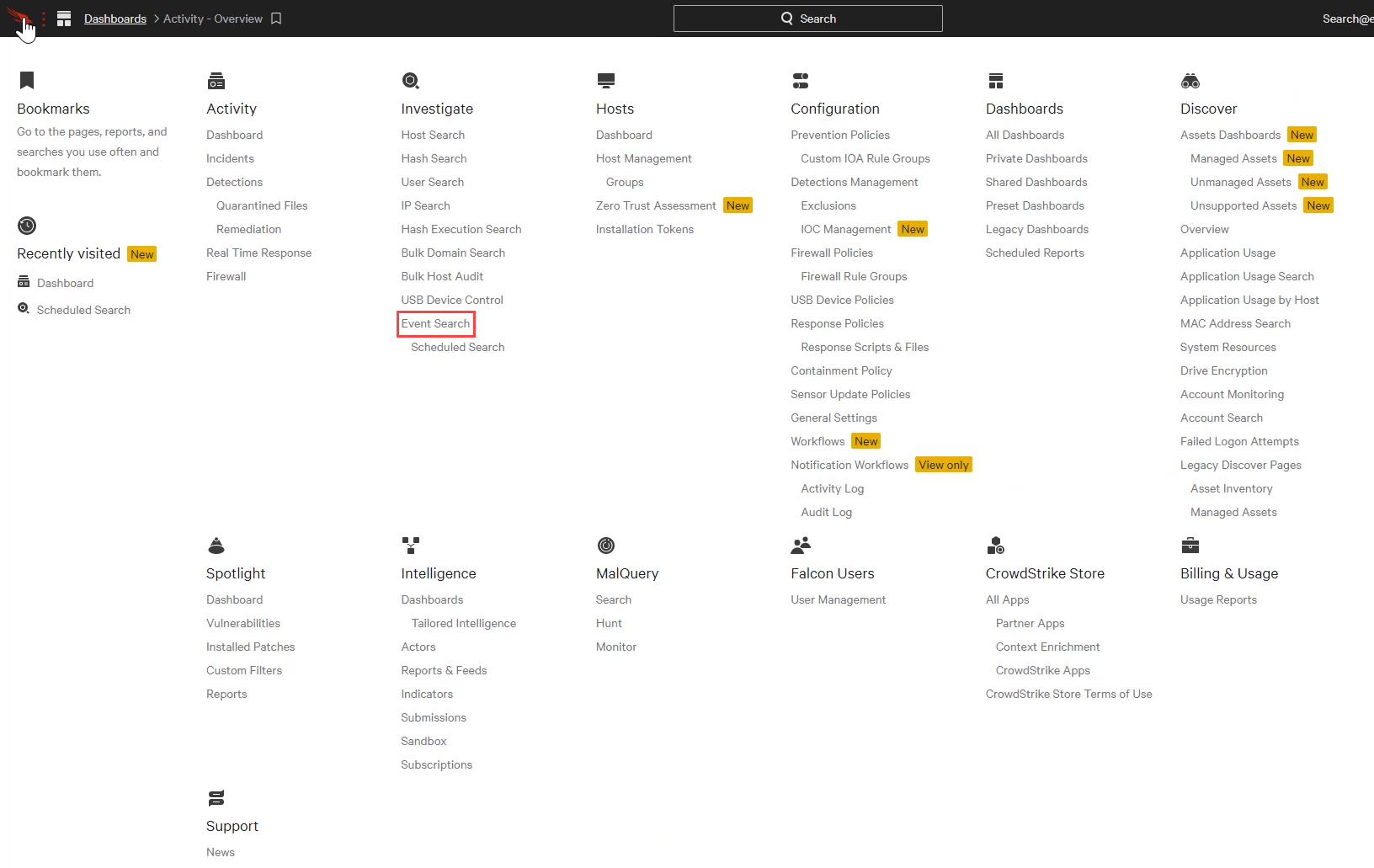Open Host Management
This screenshot has width=1374, height=868.
click(644, 158)
